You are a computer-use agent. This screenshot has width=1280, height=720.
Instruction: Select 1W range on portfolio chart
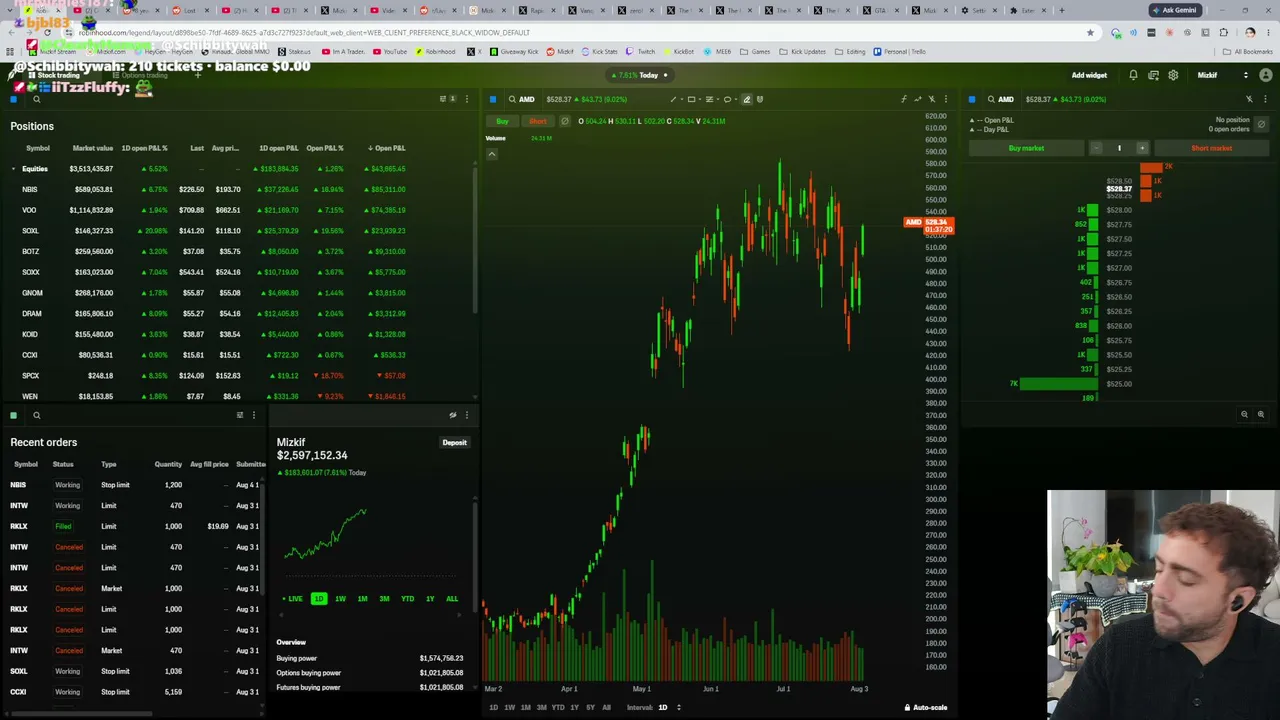[x=340, y=599]
